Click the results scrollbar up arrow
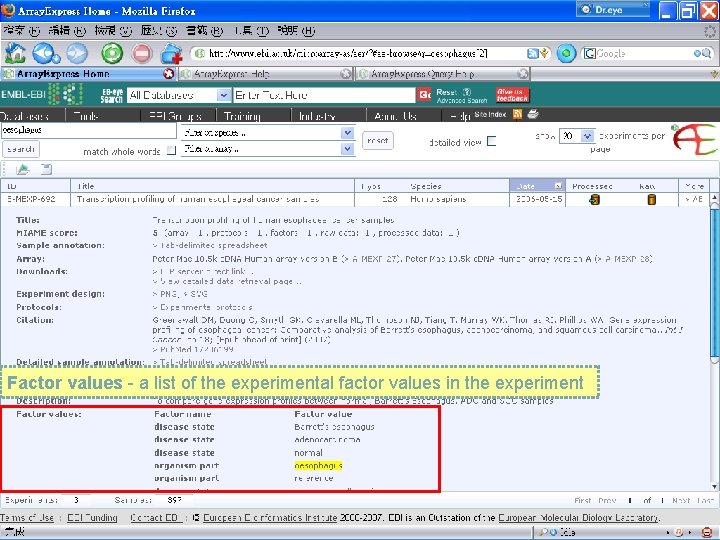The image size is (720, 540). pos(714,198)
